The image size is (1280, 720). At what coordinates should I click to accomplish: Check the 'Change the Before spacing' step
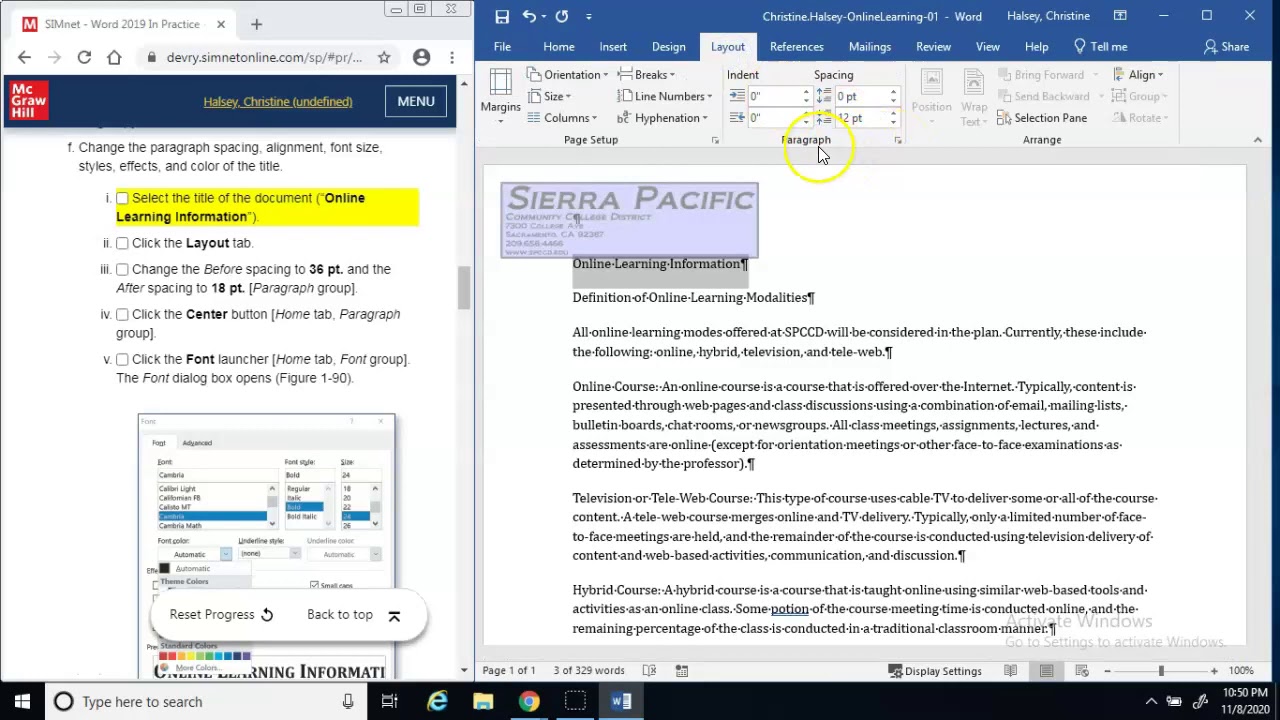coord(122,269)
